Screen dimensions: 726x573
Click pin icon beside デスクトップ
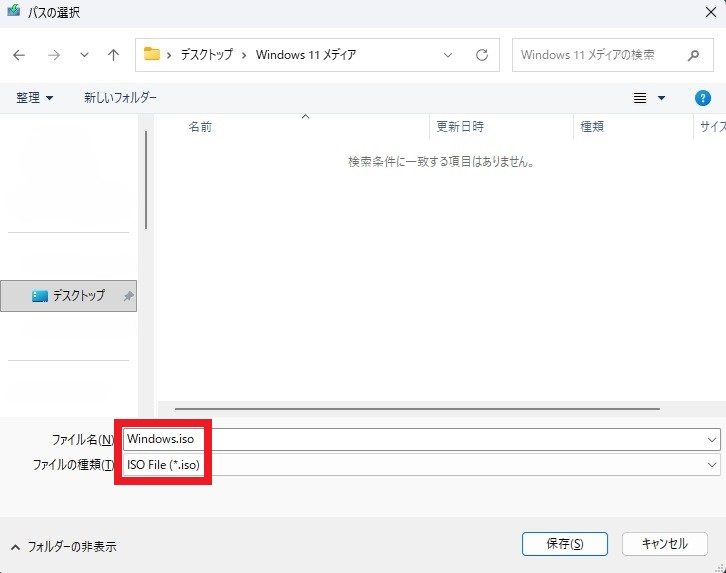(x=129, y=296)
